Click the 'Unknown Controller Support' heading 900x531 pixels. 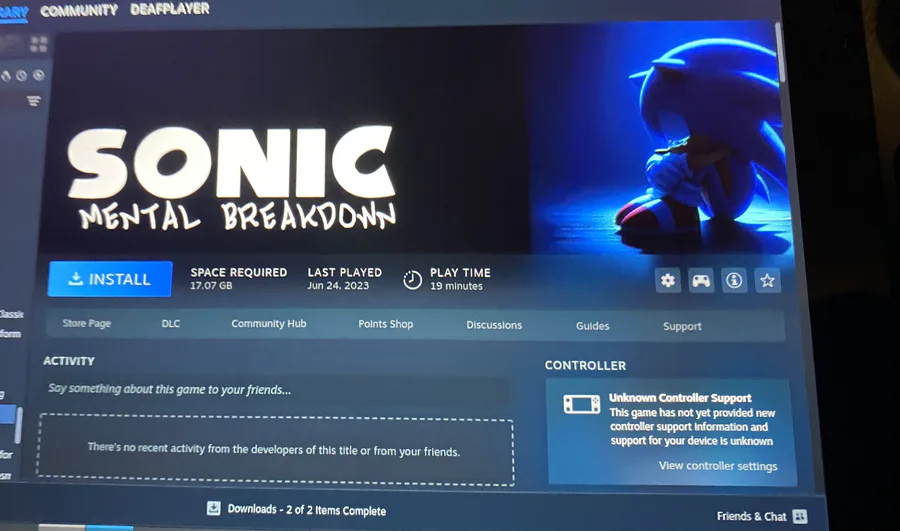click(x=680, y=398)
